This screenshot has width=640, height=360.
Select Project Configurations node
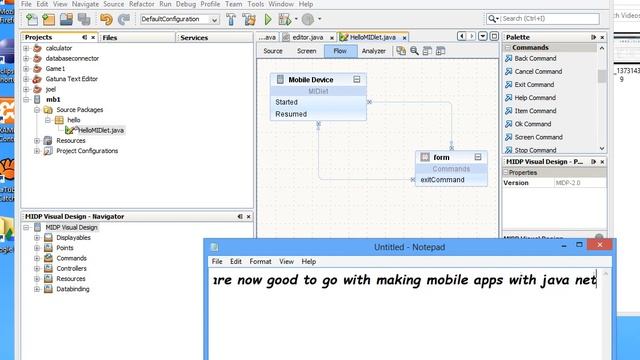pos(87,151)
